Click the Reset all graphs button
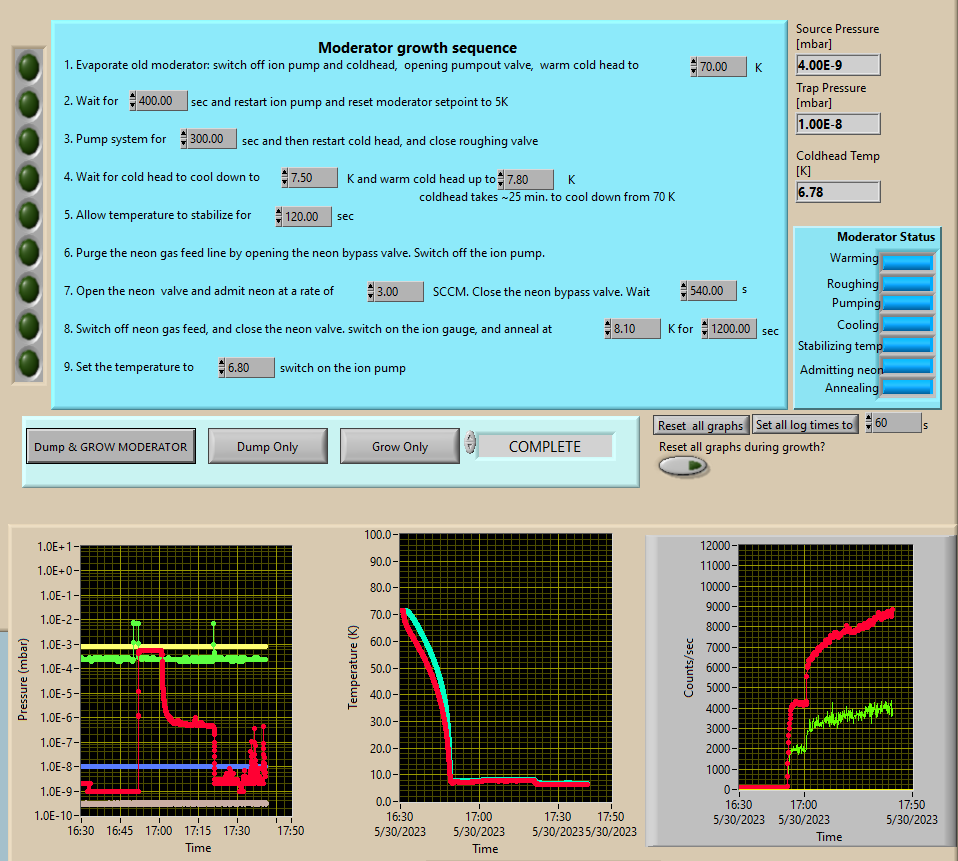This screenshot has width=958, height=861. click(x=700, y=425)
